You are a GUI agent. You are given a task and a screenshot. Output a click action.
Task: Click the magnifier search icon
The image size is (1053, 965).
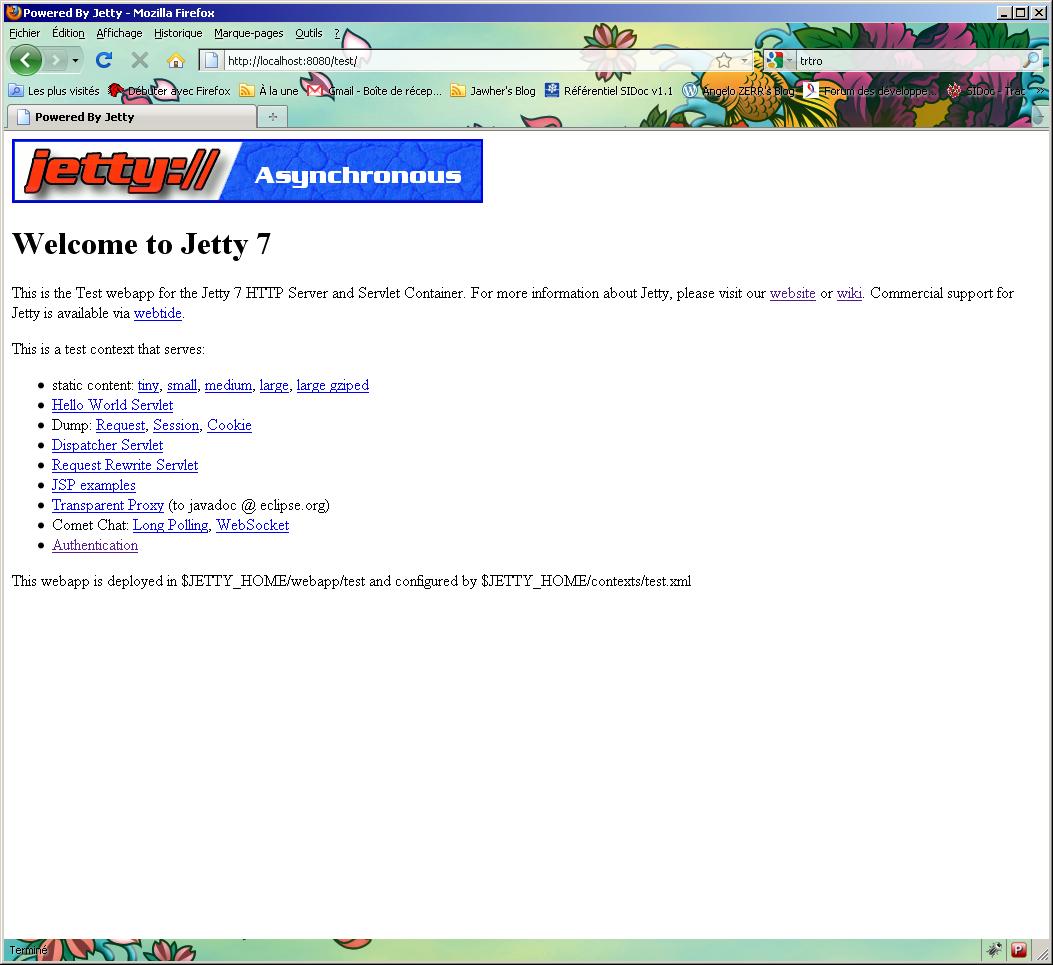[x=1030, y=60]
